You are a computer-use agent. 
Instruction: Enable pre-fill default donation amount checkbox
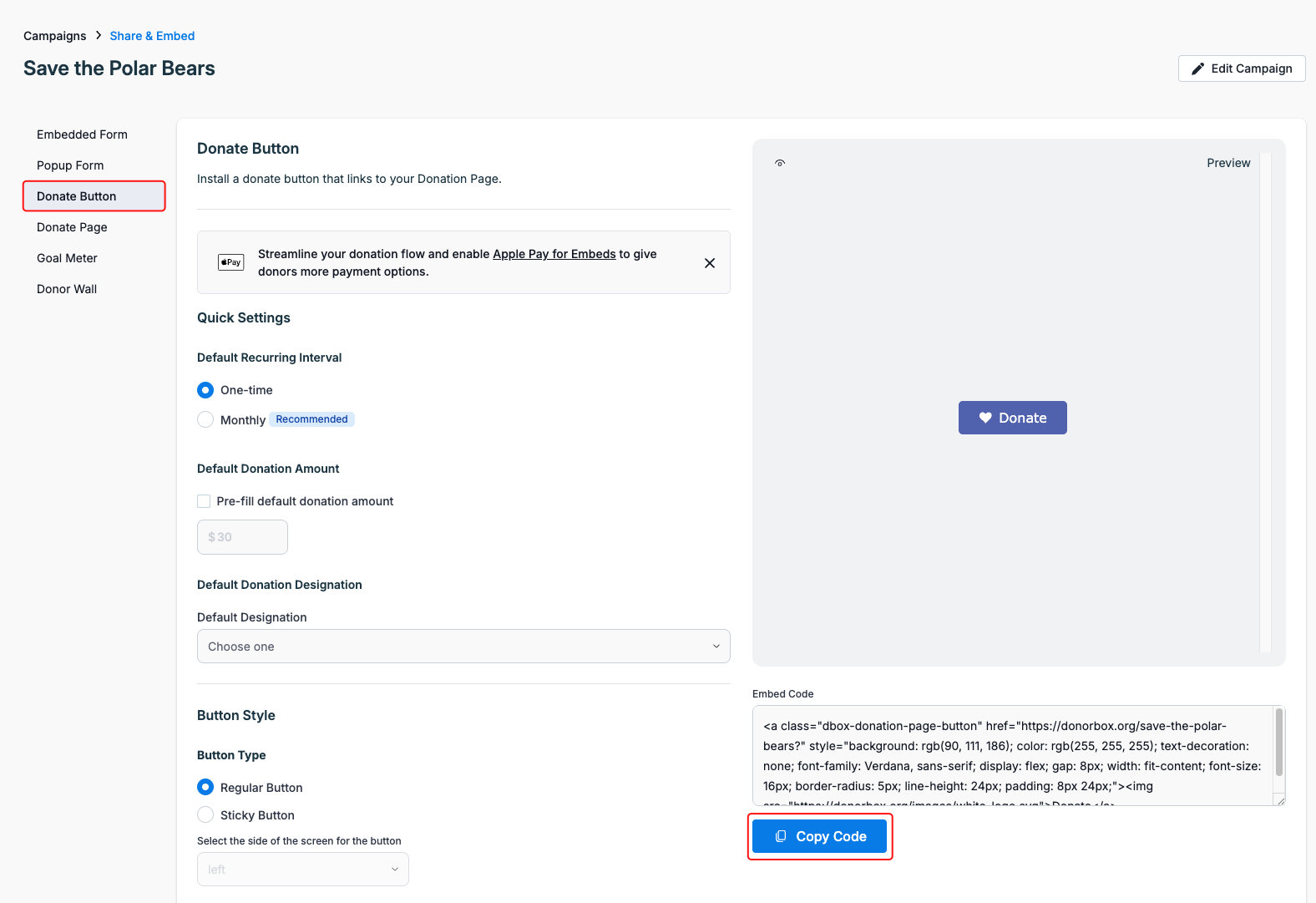204,501
